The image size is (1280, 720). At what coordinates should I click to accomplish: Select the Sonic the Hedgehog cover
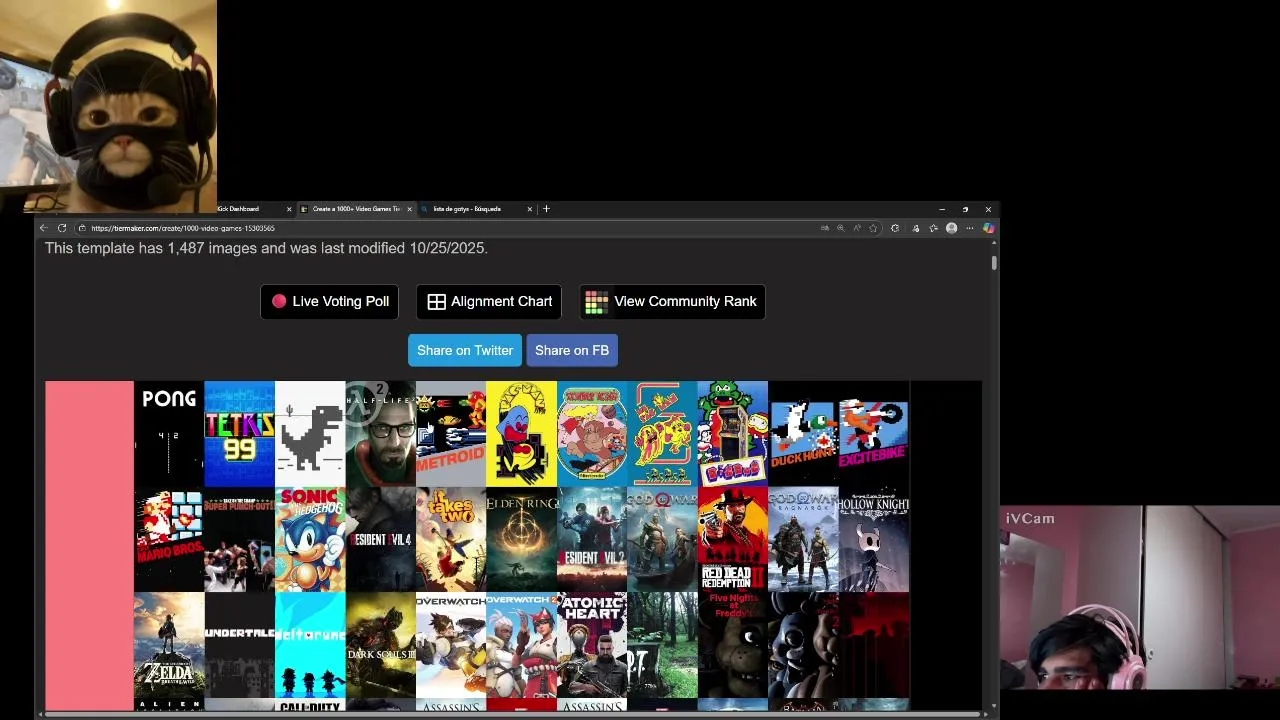tap(310, 539)
